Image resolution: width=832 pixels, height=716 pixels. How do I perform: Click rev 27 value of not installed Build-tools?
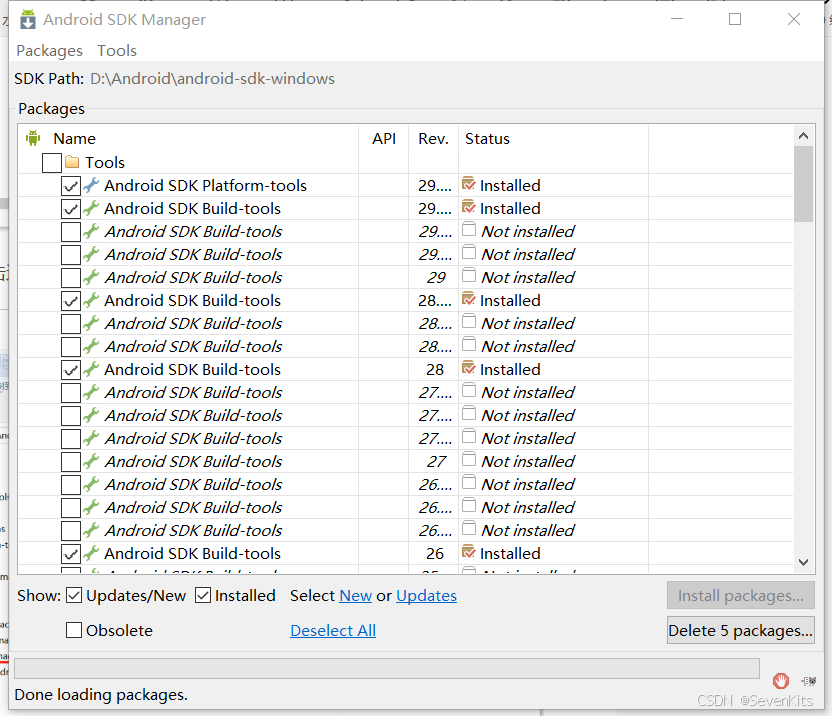pos(436,462)
